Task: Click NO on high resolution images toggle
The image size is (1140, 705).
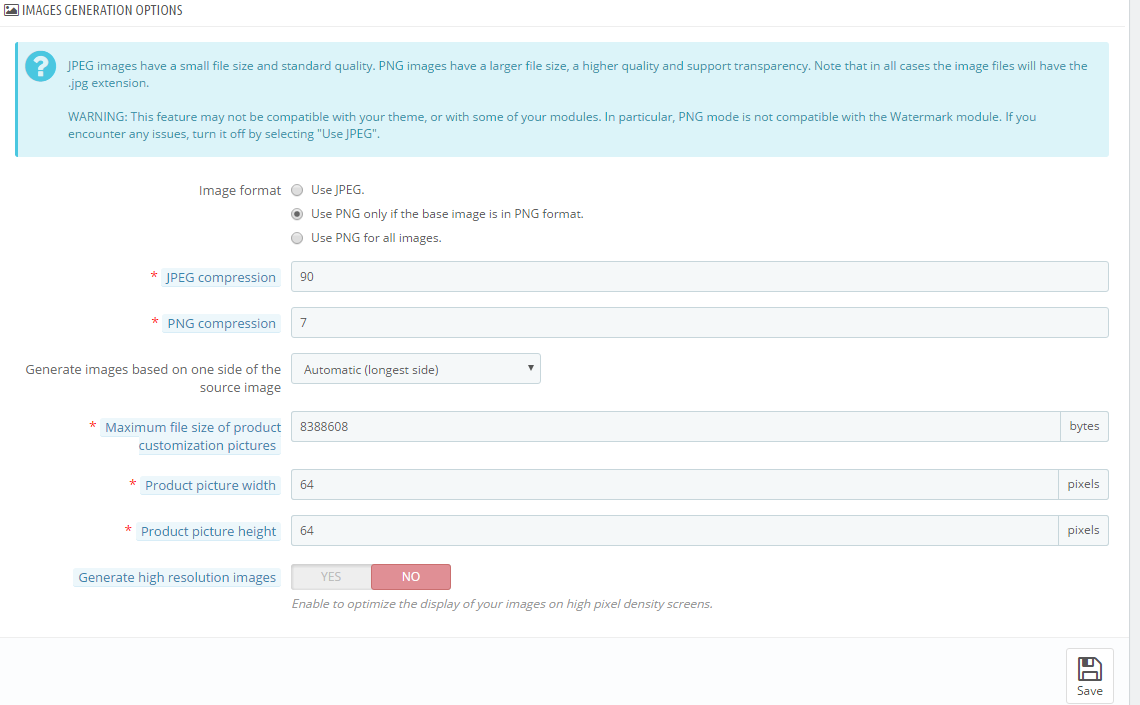Action: click(x=411, y=577)
